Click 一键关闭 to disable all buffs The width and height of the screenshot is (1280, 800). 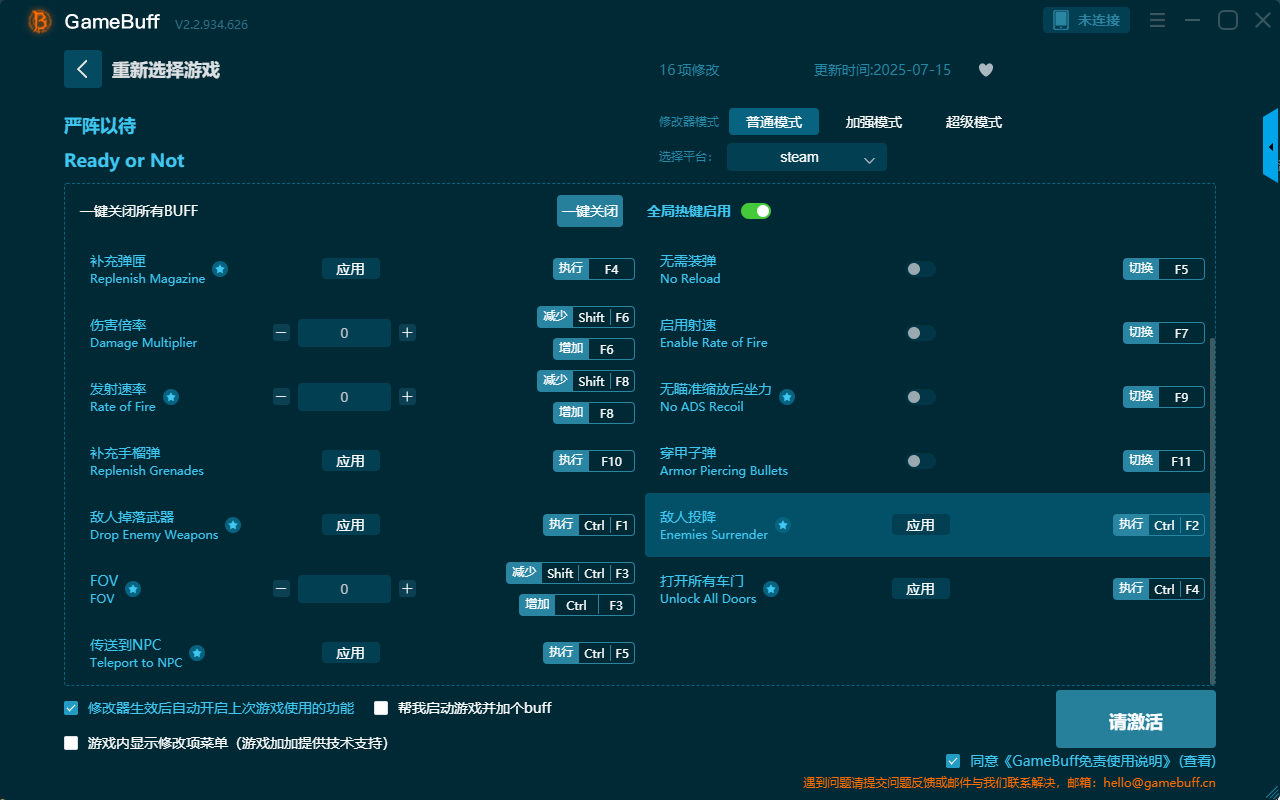click(x=589, y=211)
